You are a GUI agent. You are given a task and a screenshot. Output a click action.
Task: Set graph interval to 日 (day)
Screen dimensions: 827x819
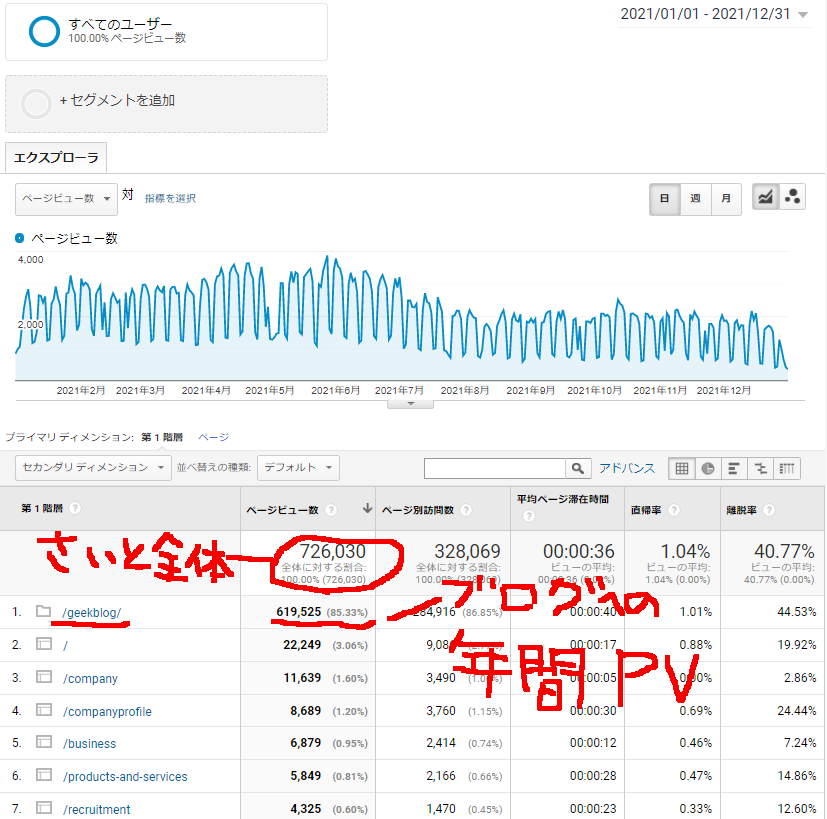click(664, 198)
